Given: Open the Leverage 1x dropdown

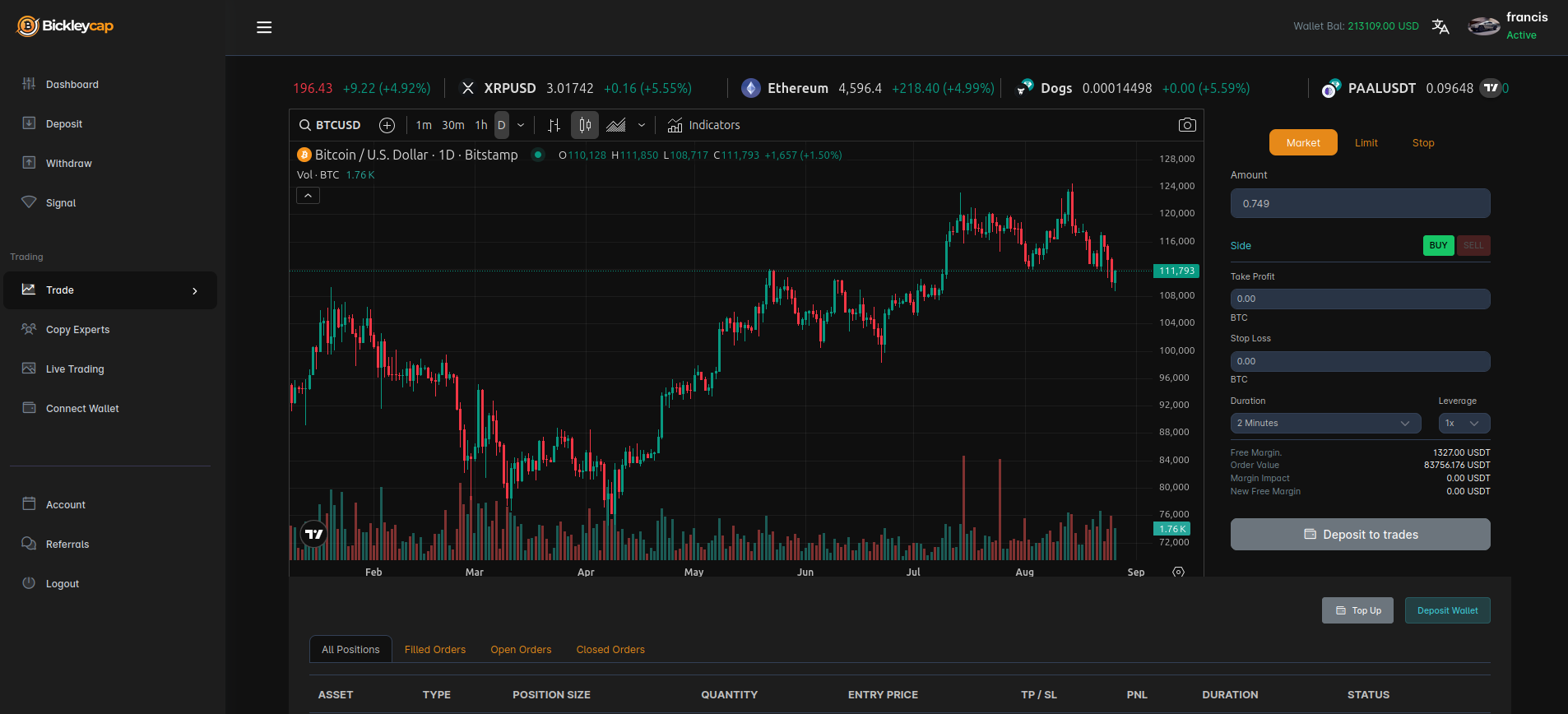Looking at the screenshot, I should coord(1464,423).
